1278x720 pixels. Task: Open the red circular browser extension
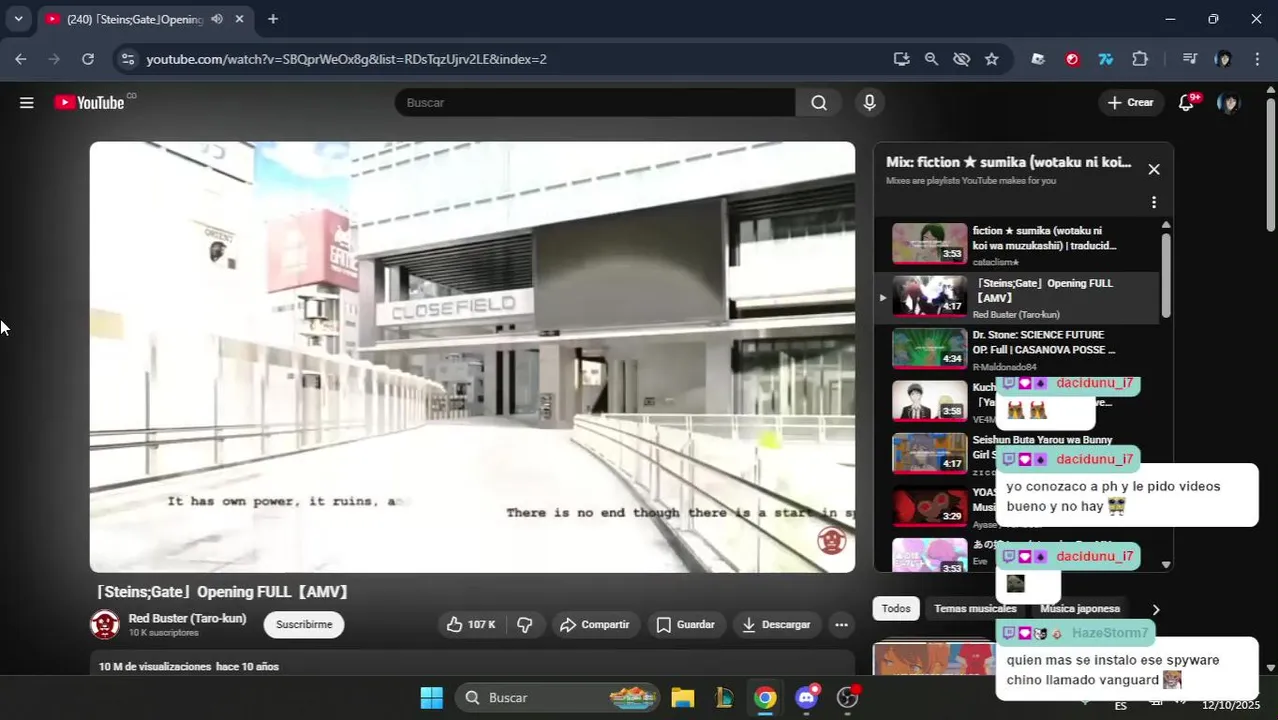tap(1072, 59)
